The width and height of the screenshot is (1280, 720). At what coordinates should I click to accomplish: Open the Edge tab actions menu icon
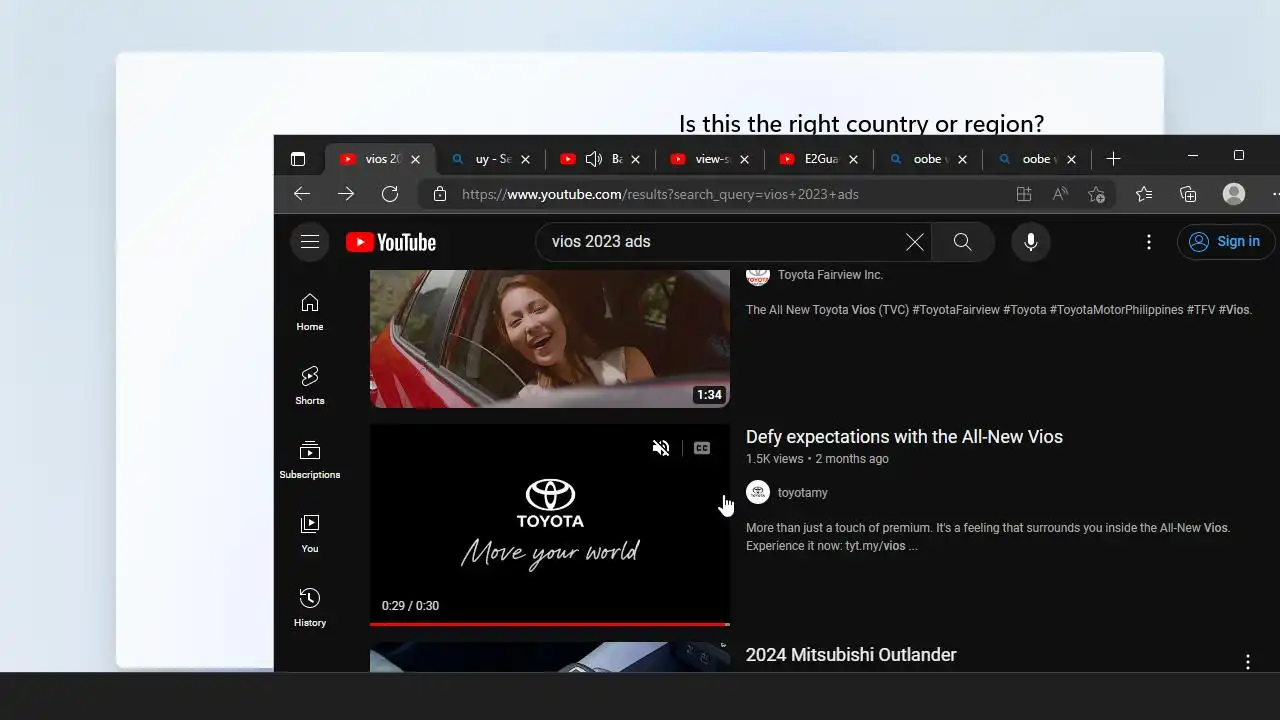pyautogui.click(x=298, y=159)
